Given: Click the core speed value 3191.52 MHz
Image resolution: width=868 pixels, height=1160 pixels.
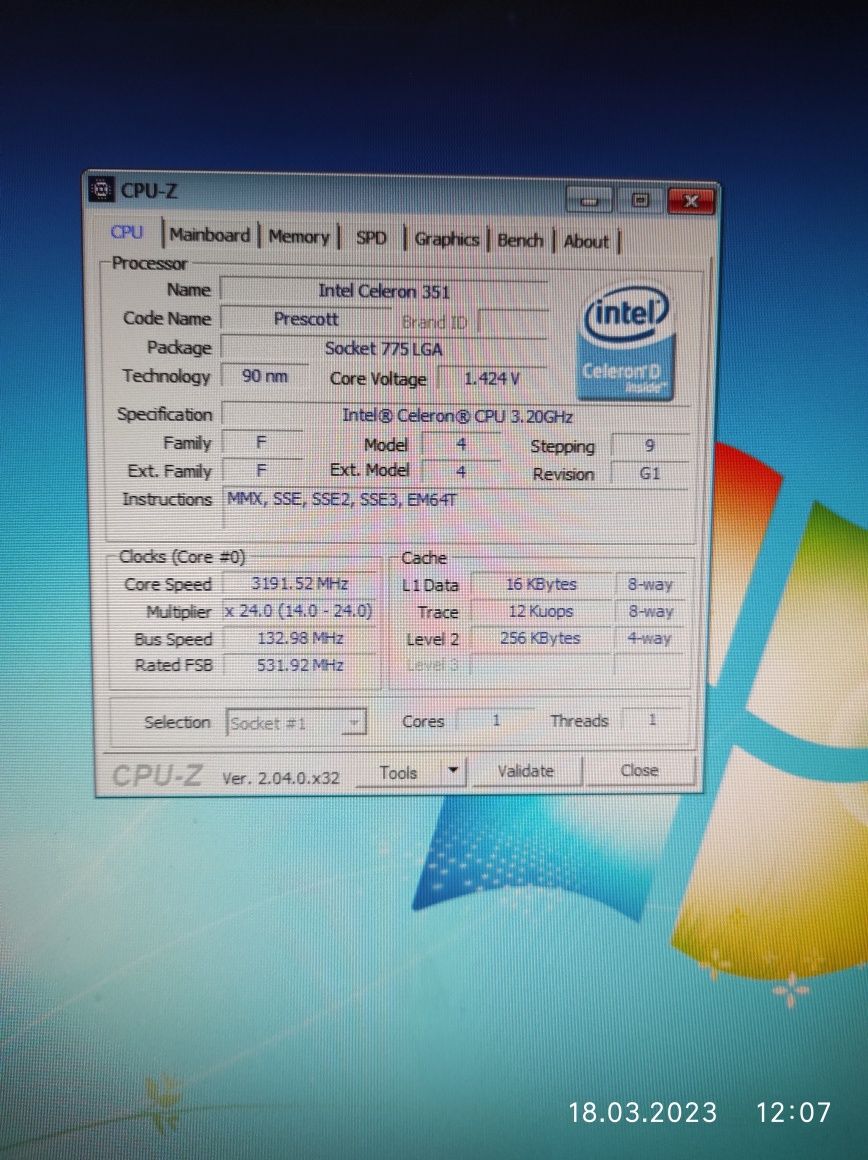Looking at the screenshot, I should (x=300, y=584).
